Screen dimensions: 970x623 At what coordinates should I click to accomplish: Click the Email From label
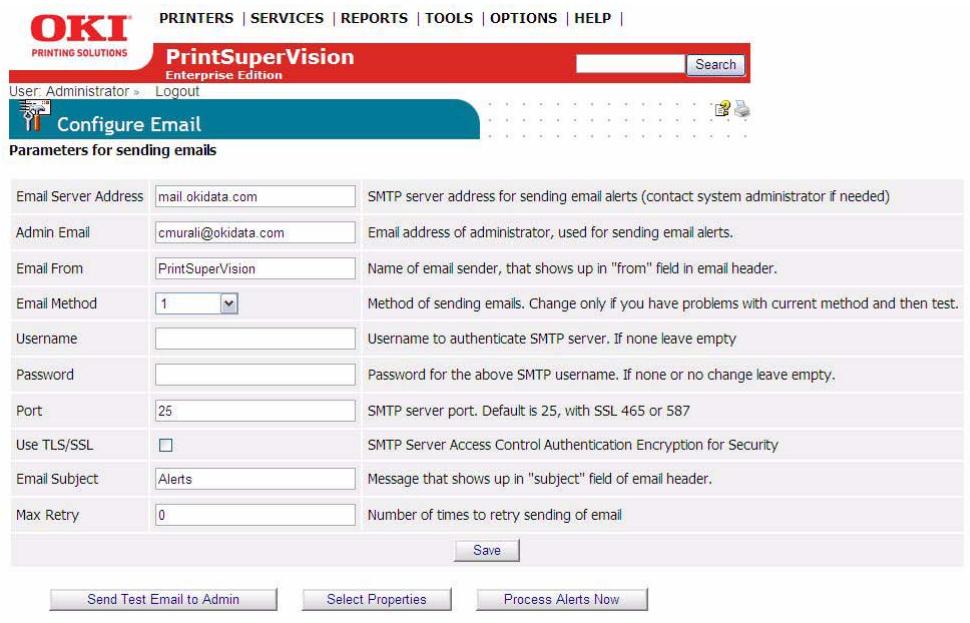pos(49,269)
